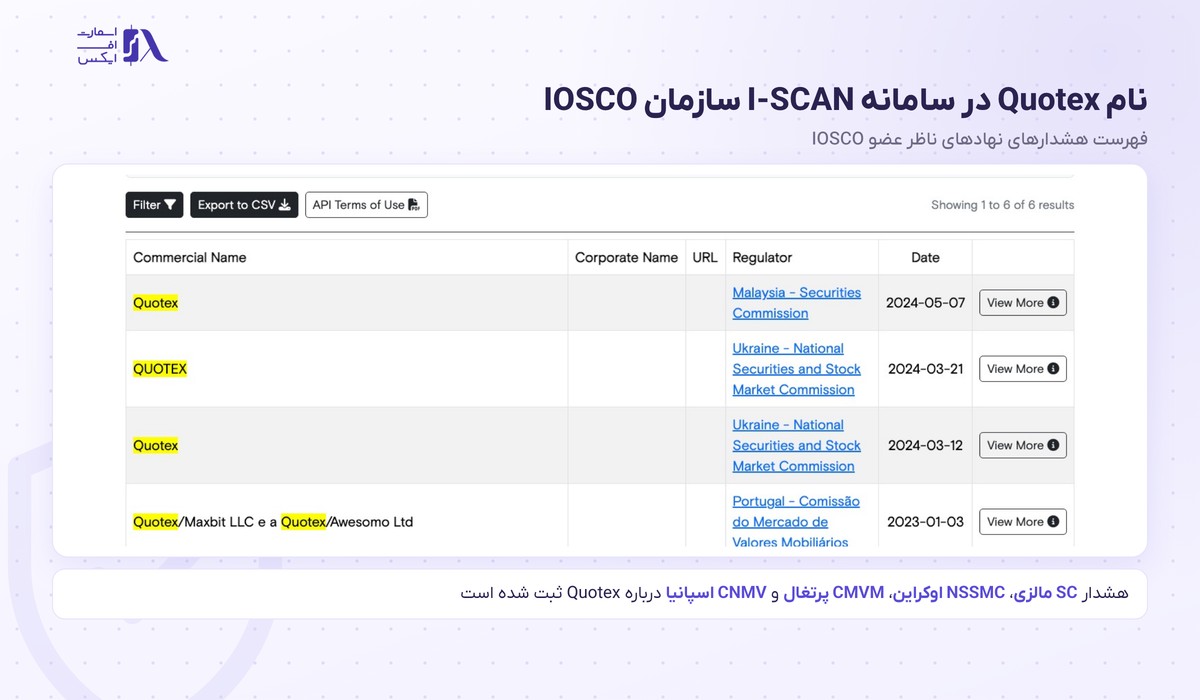Click View More for 2024-03-12 row

pos(1023,445)
